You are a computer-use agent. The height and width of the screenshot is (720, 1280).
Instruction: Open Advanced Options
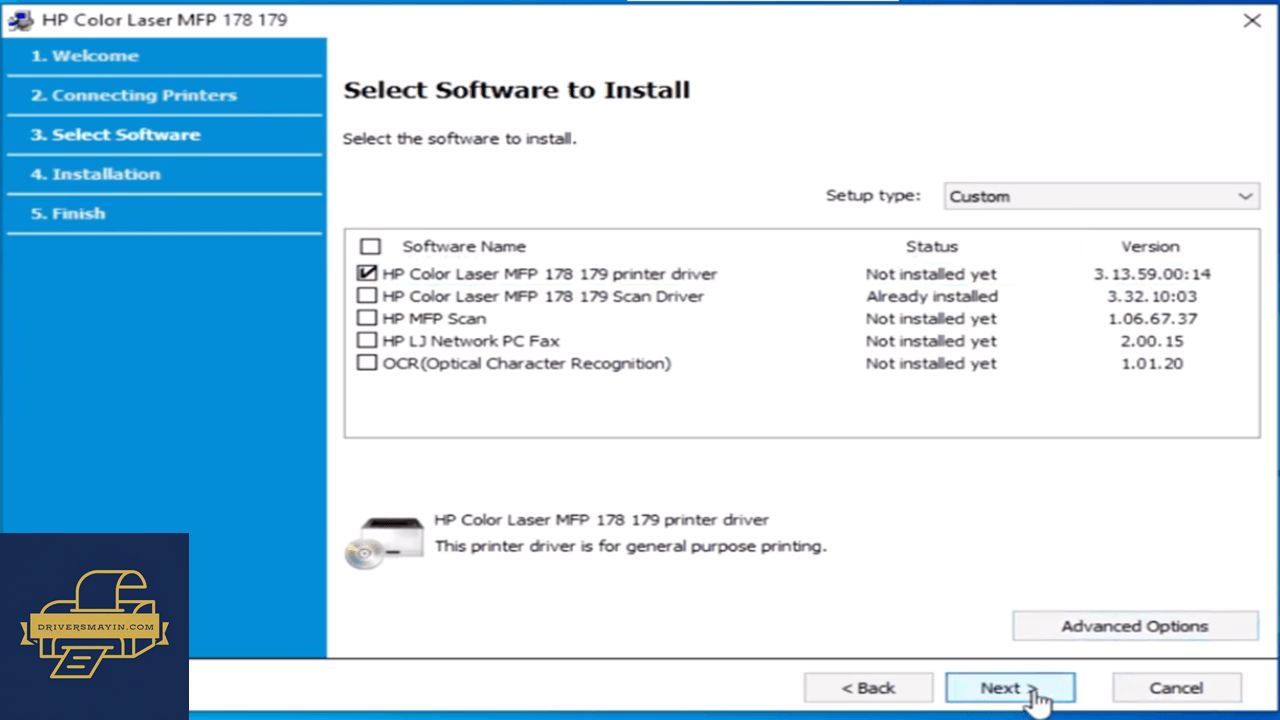(1135, 626)
